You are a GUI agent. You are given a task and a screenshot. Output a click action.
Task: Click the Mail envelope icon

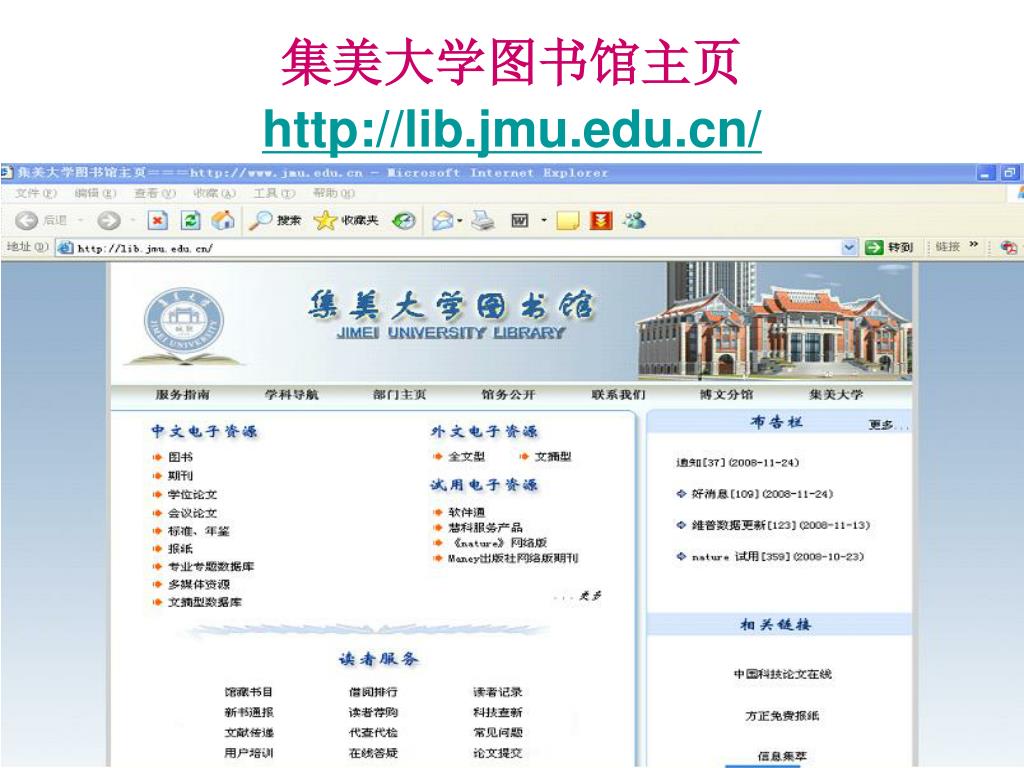(x=442, y=221)
